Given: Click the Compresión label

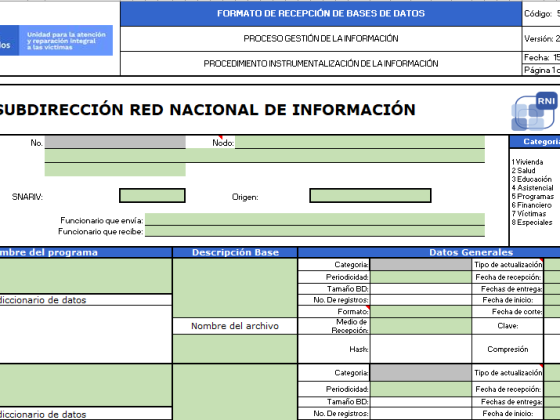Looking at the screenshot, I should 508,349.
